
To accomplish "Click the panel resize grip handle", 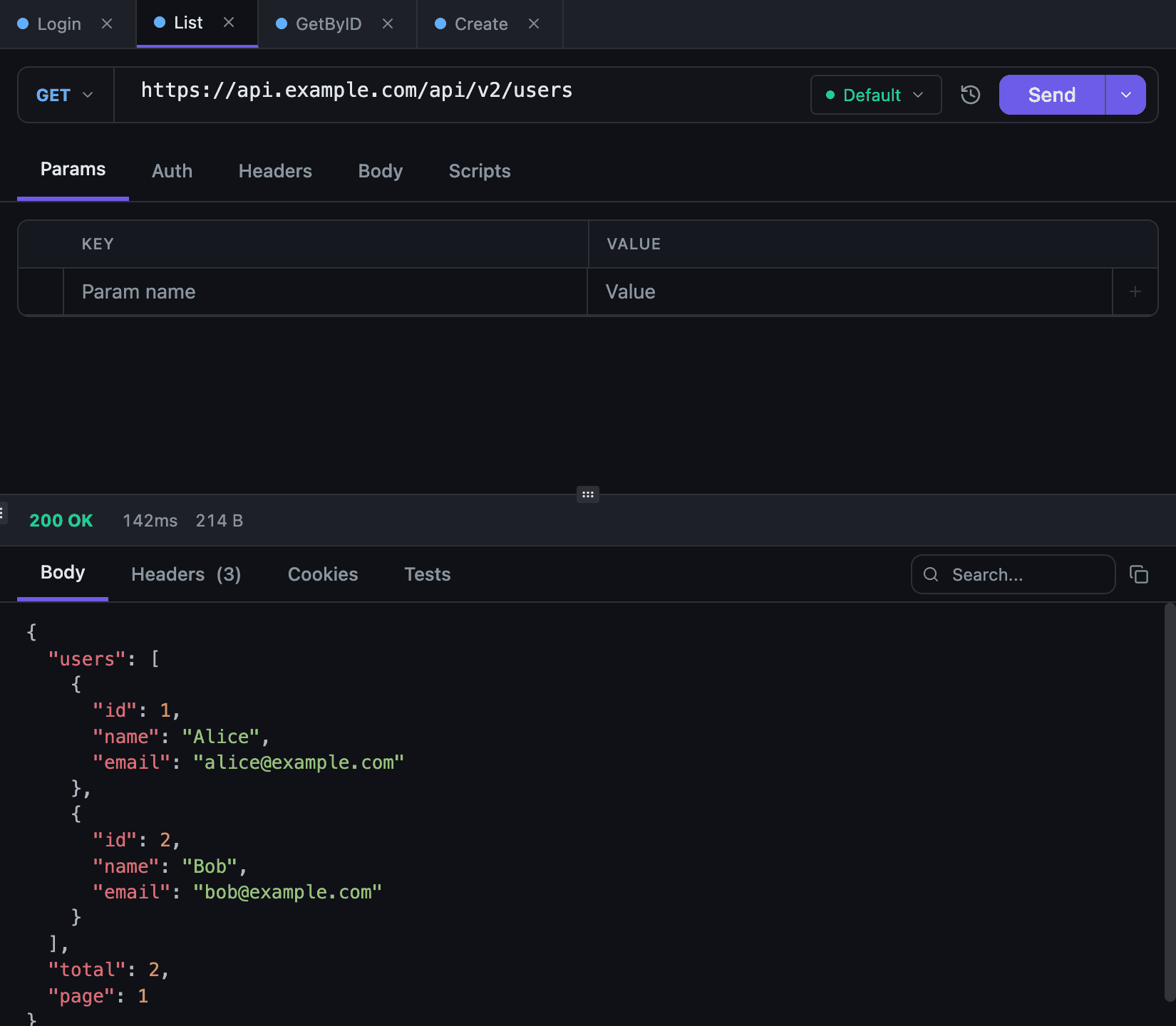I will pyautogui.click(x=588, y=494).
